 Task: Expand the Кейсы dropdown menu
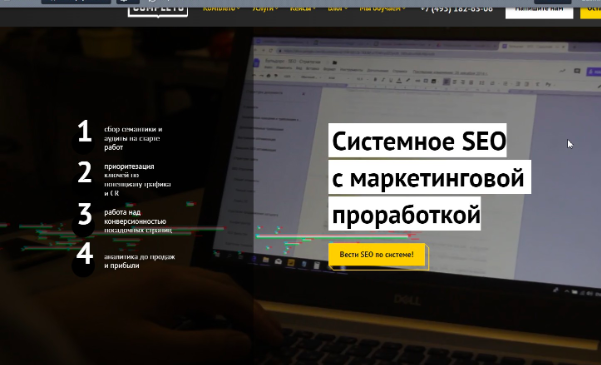coord(303,9)
